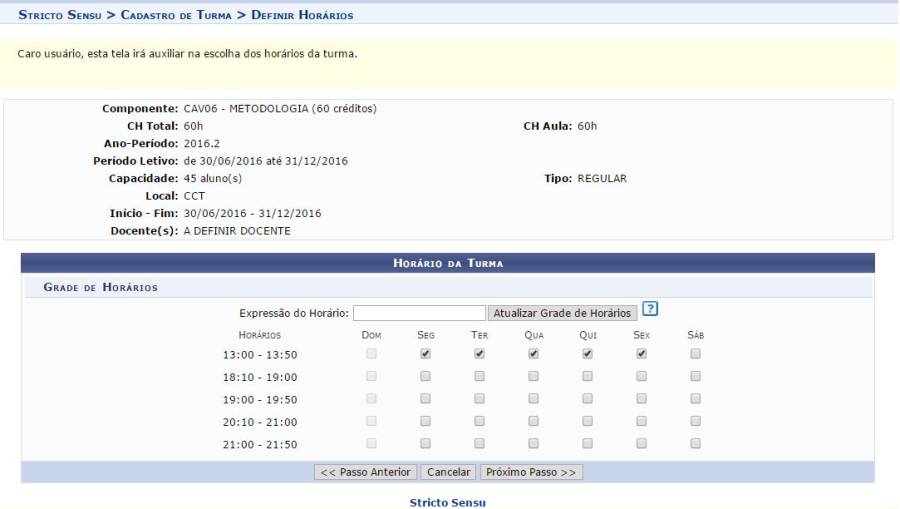This screenshot has width=900, height=509.
Task: Check Saturday 21:00 - 21:50 checkbox
Action: pyautogui.click(x=695, y=443)
